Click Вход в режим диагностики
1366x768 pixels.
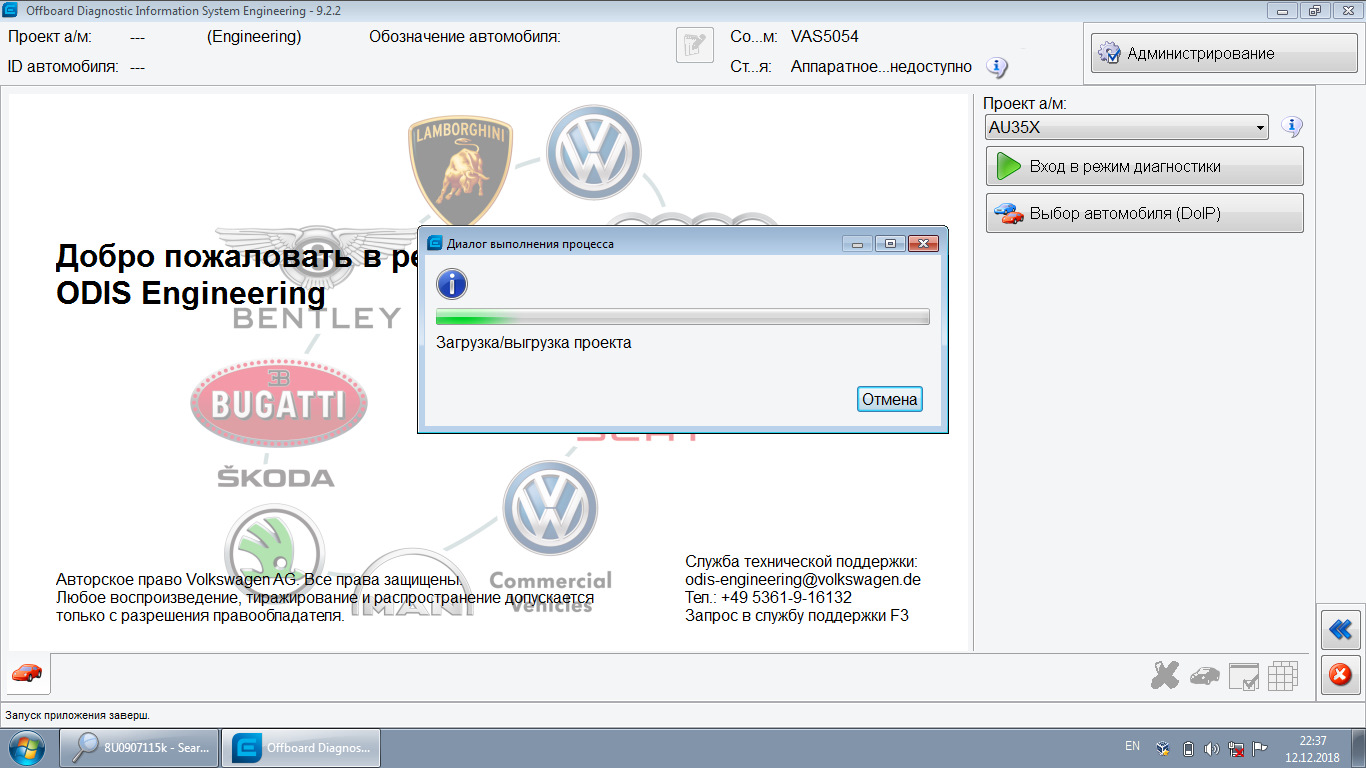click(x=1144, y=166)
